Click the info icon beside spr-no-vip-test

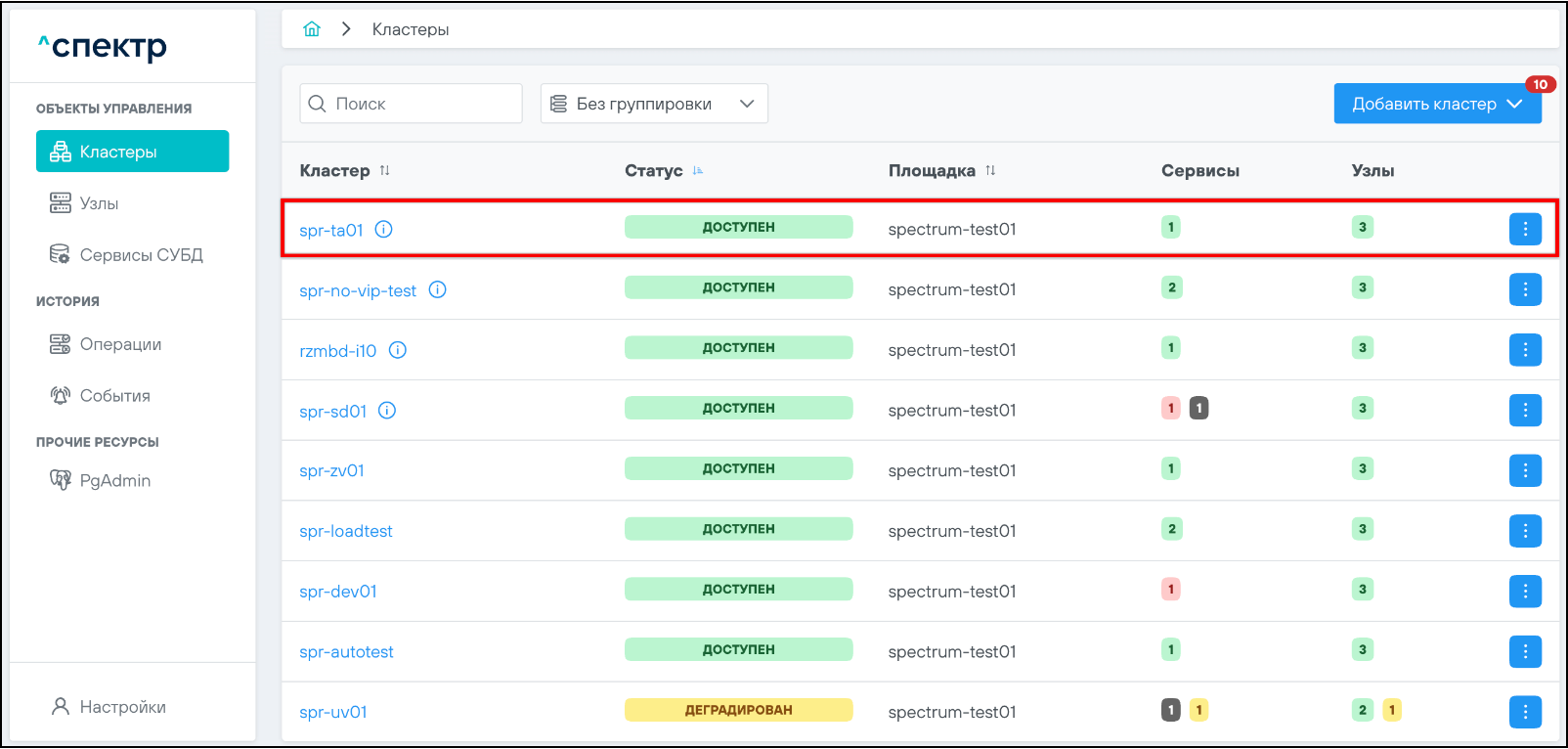438,289
